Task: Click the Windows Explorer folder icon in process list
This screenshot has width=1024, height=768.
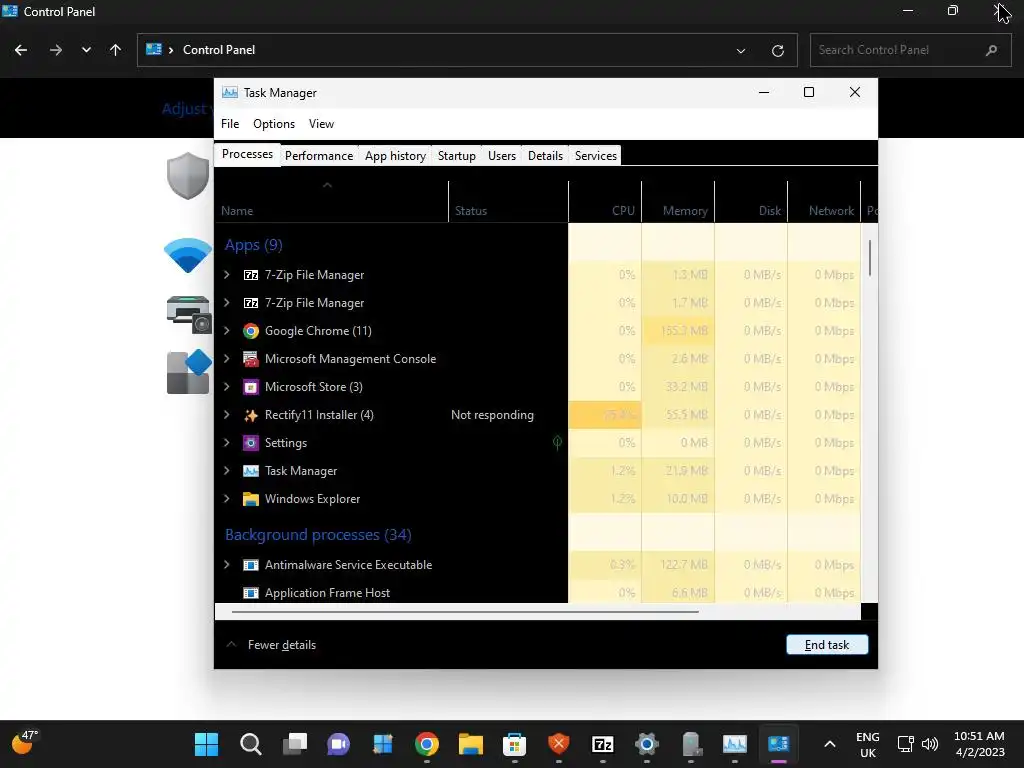Action: [251, 499]
